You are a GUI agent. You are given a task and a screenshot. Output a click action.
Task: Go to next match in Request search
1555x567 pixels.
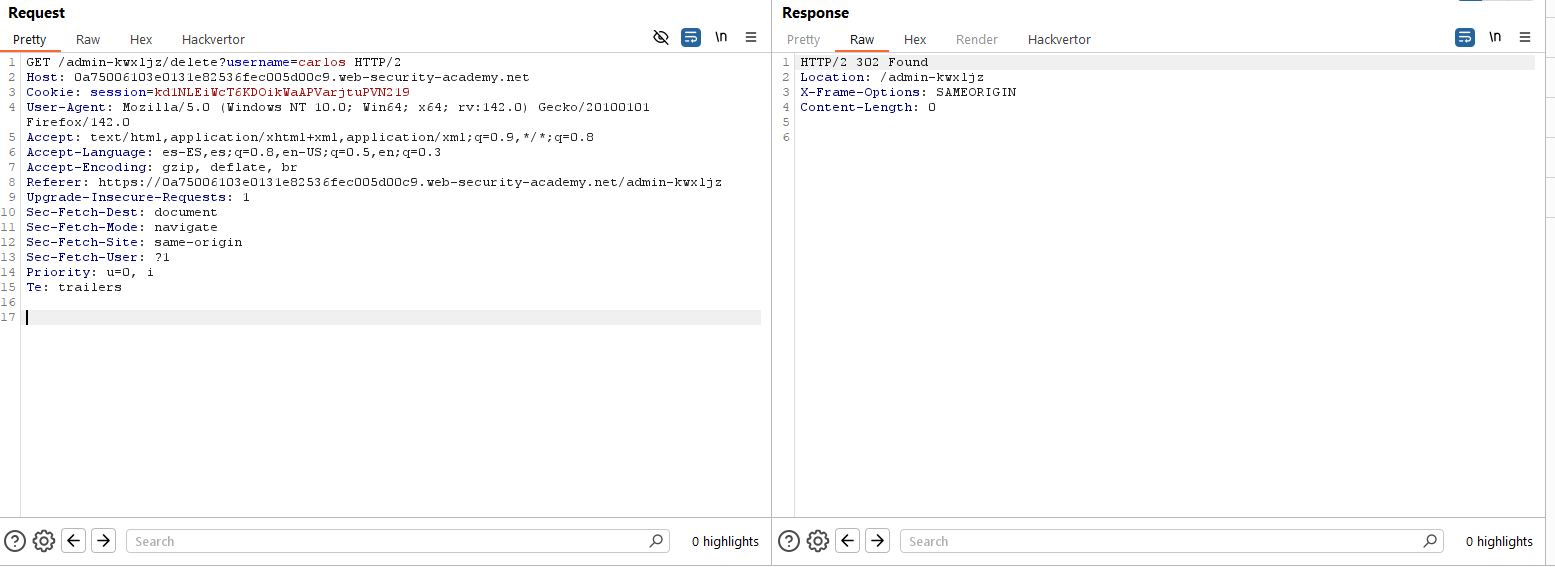[x=103, y=541]
